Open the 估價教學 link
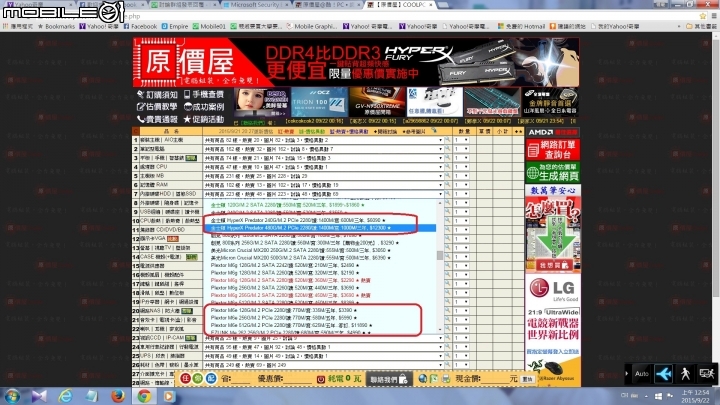720x405 pixels. click(x=157, y=107)
